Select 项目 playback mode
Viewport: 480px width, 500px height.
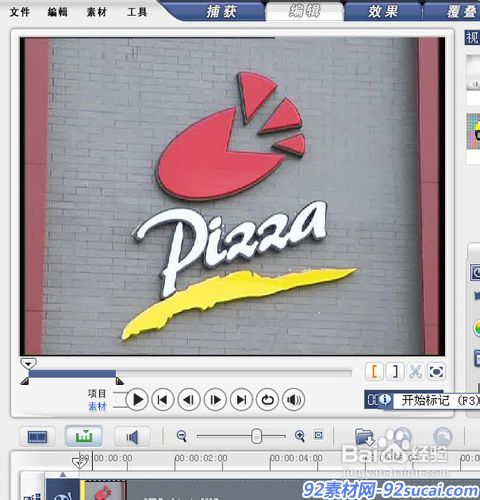click(x=97, y=393)
